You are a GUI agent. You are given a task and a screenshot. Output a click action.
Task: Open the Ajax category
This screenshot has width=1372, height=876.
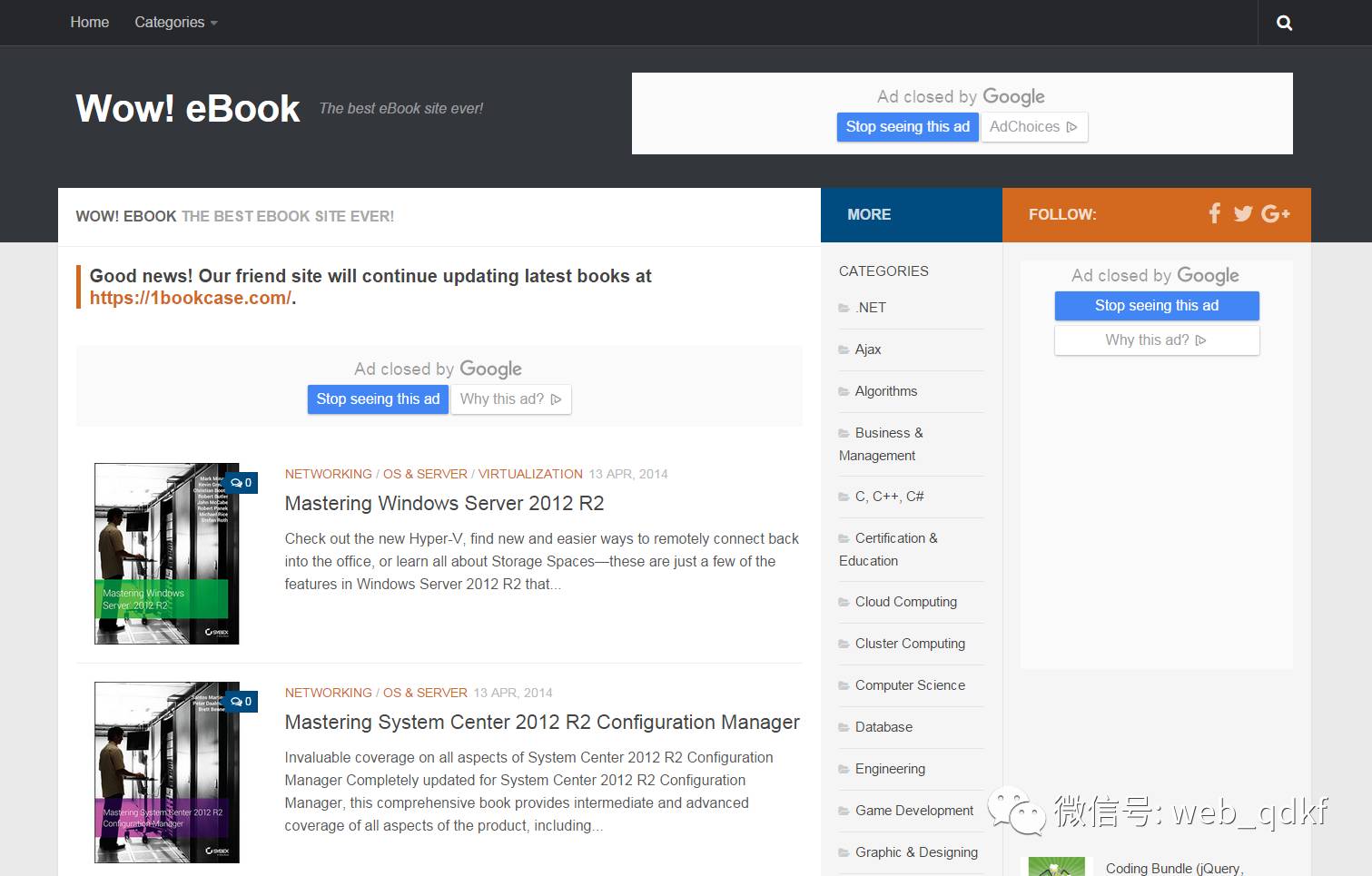868,349
